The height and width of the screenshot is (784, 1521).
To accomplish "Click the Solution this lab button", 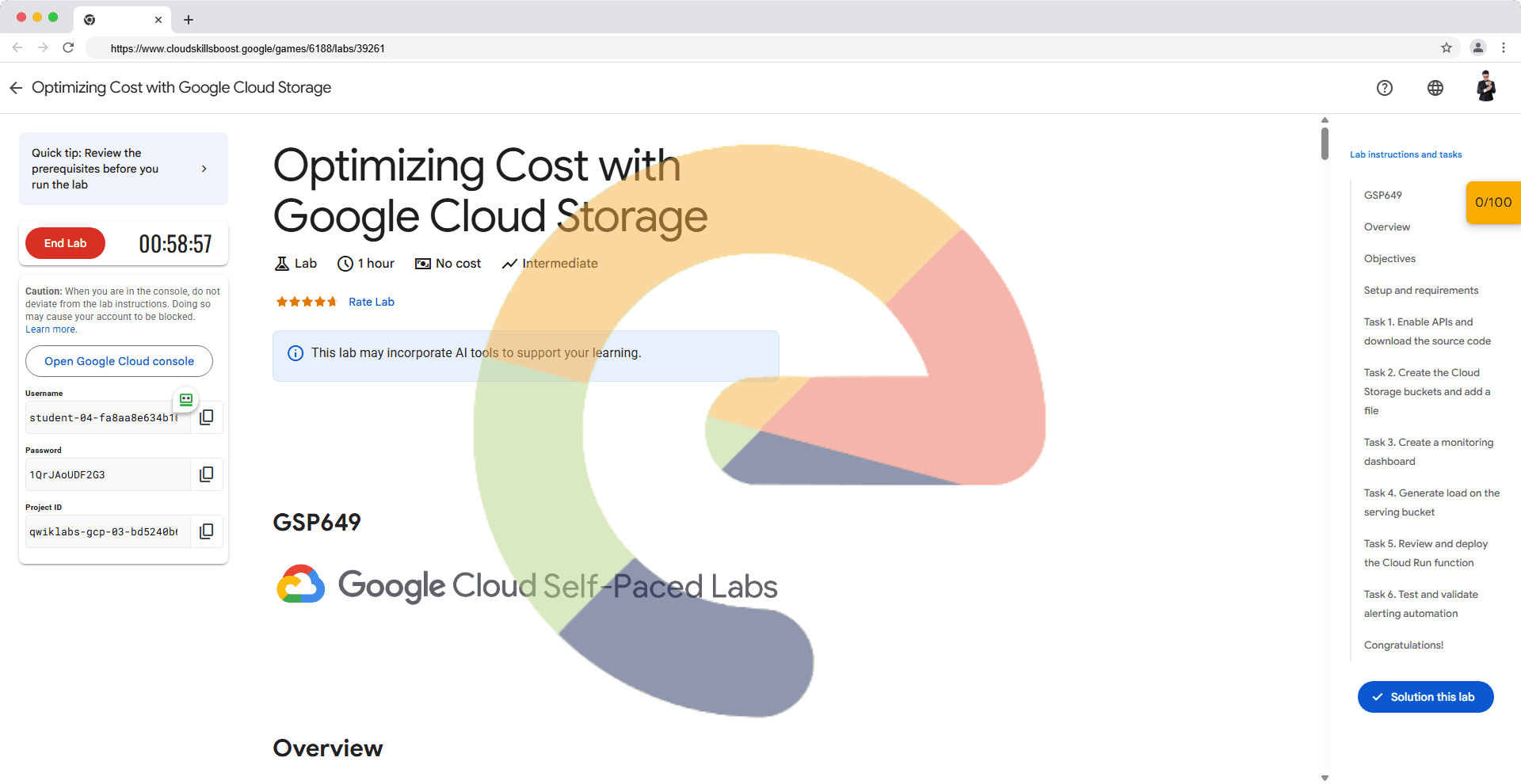I will [x=1424, y=697].
